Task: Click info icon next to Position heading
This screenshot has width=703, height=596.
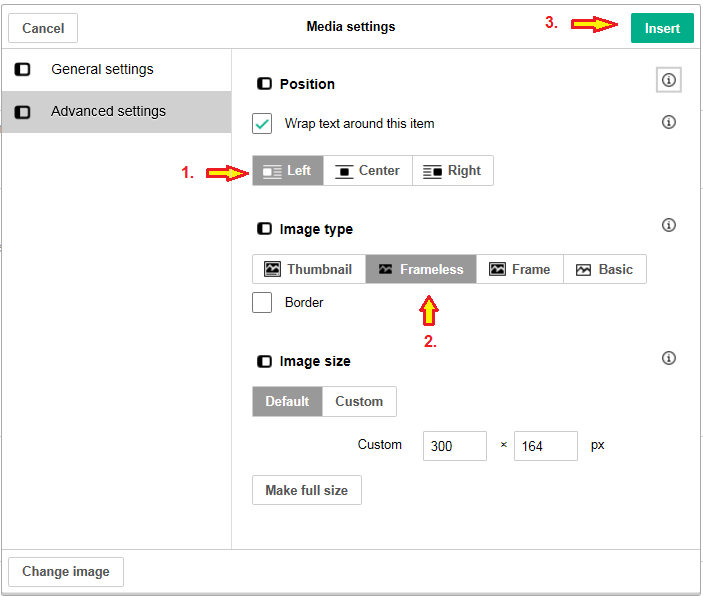Action: (x=669, y=80)
